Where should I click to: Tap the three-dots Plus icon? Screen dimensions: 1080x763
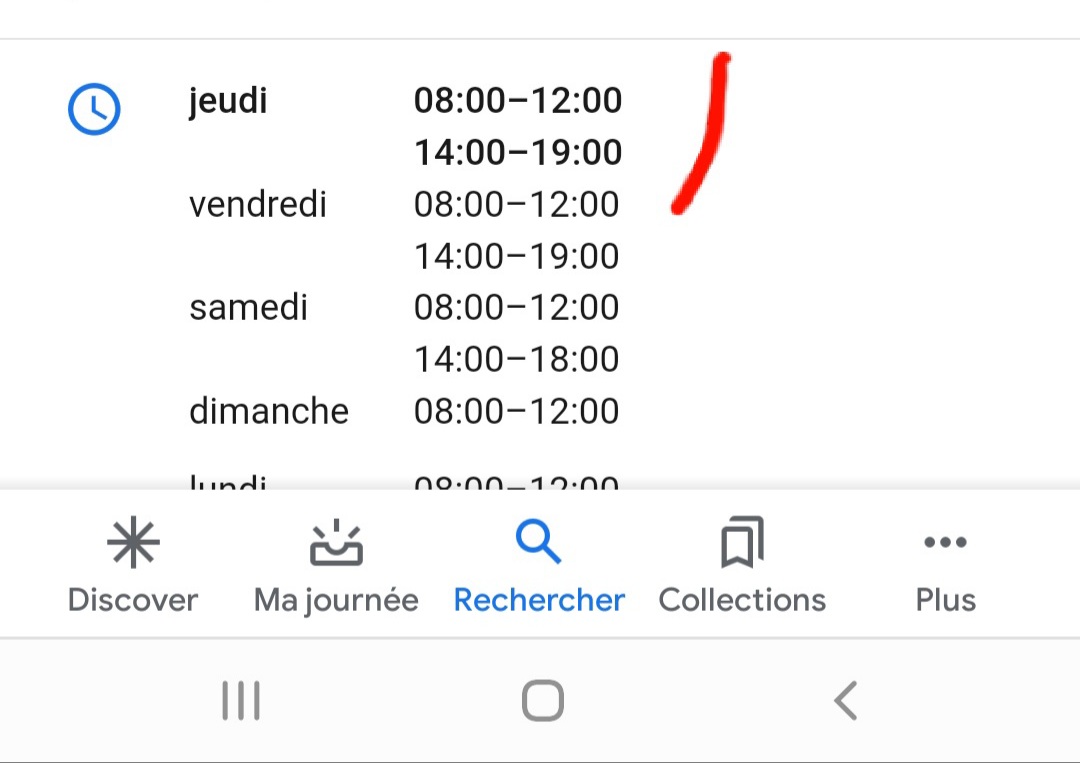coord(946,542)
